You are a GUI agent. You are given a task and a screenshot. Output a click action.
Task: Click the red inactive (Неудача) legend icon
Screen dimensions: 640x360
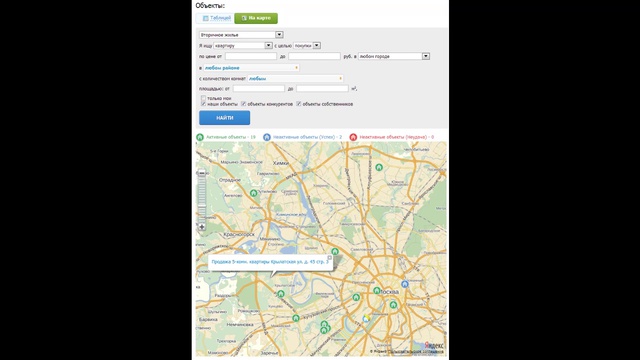pyautogui.click(x=353, y=137)
